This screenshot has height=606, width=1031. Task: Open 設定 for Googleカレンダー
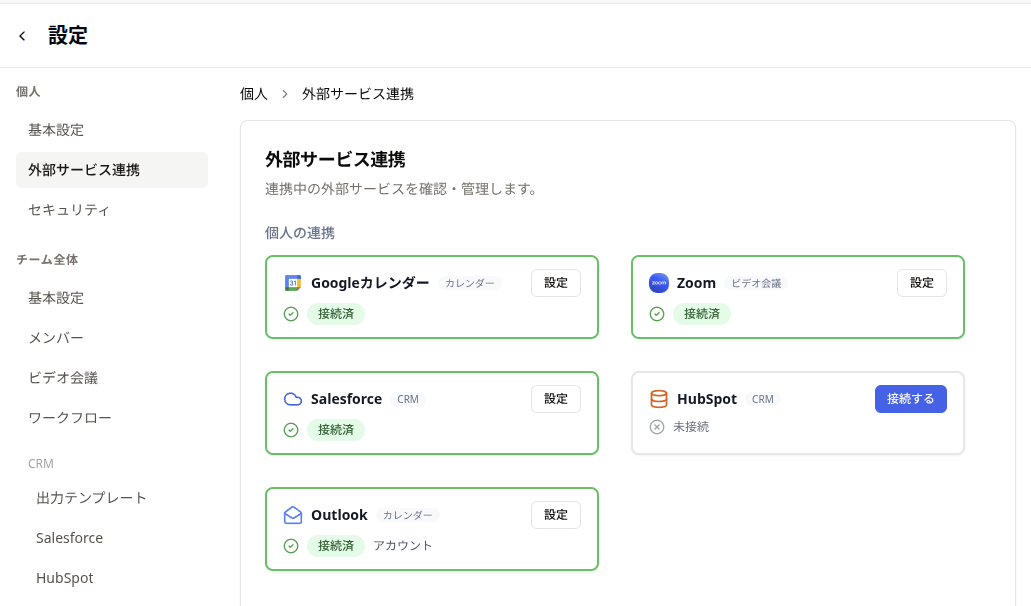coord(556,283)
